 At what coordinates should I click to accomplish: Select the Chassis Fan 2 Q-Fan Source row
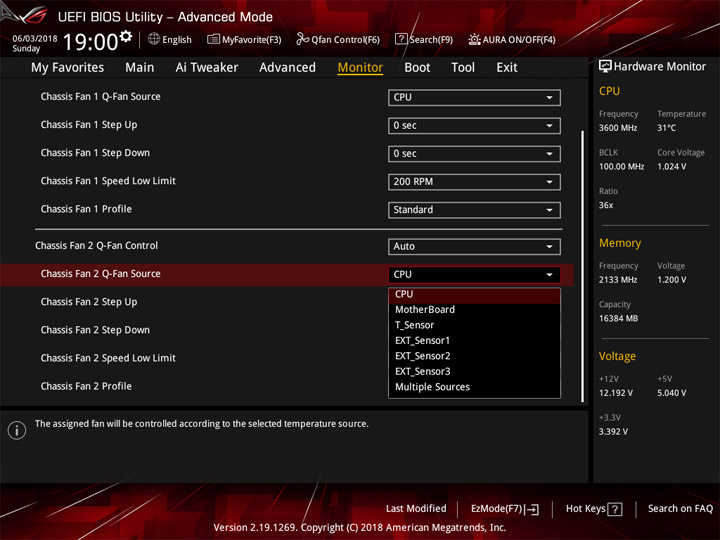287,275
